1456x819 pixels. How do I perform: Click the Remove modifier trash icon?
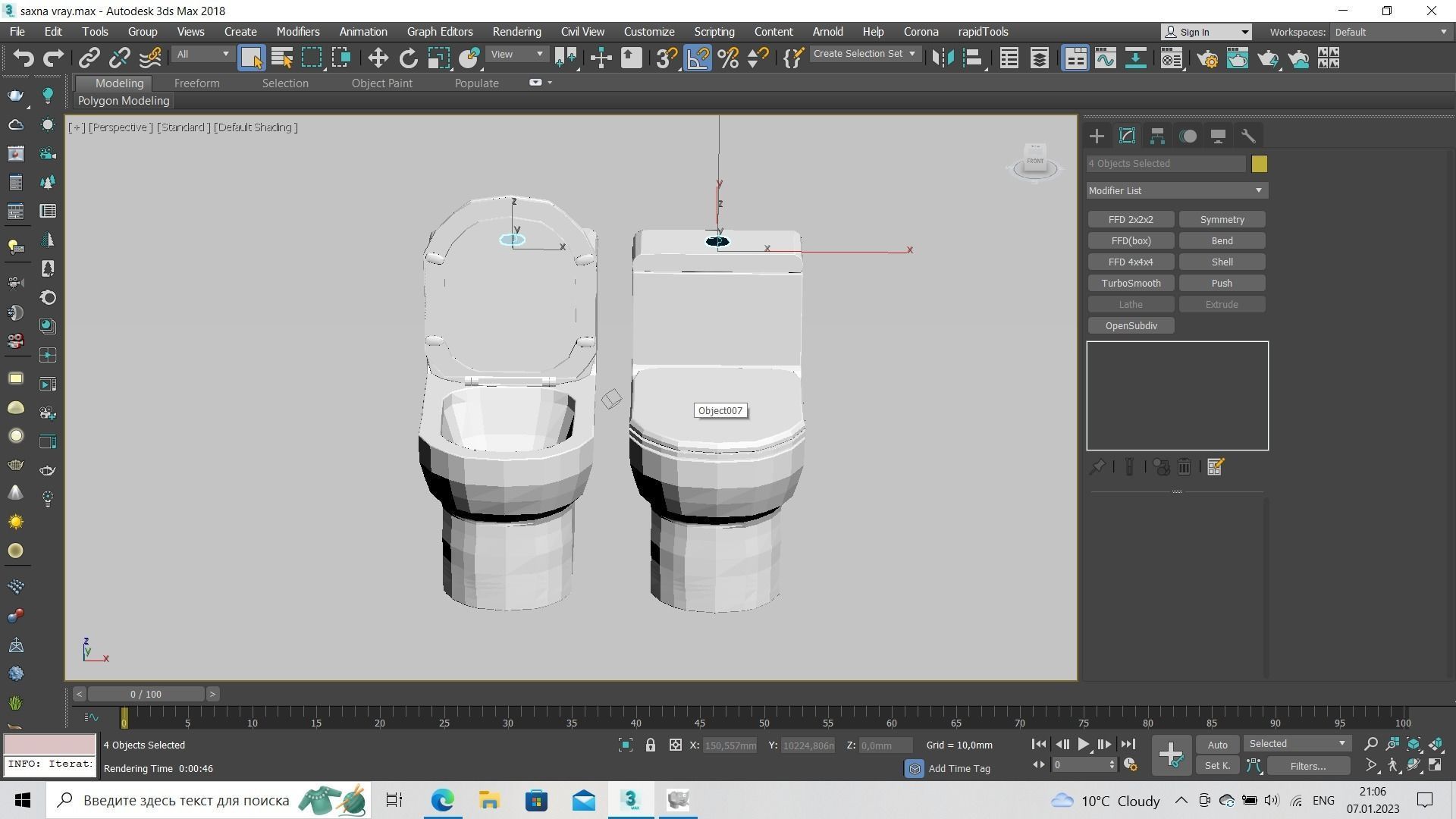[x=1184, y=467]
